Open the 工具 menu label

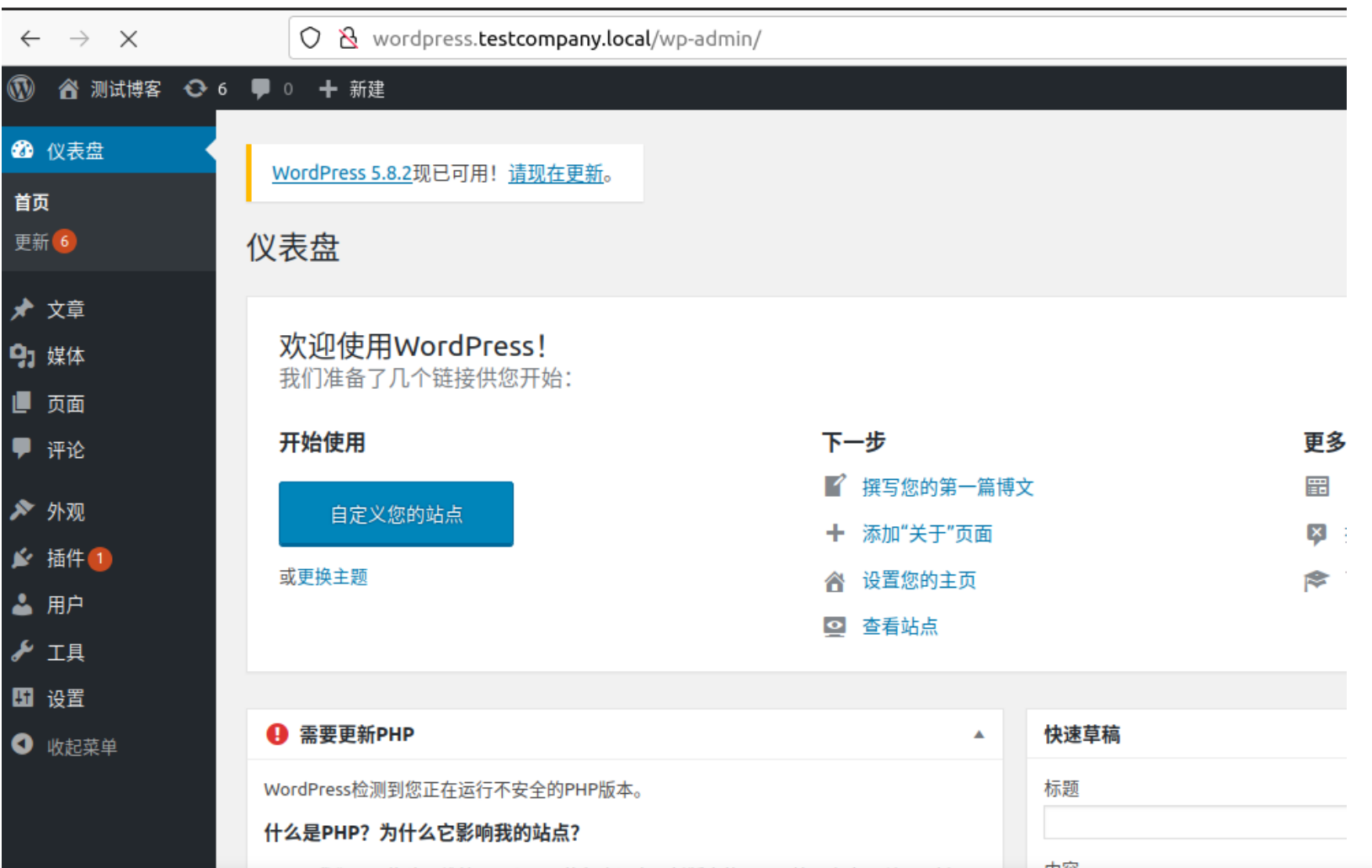(x=66, y=652)
